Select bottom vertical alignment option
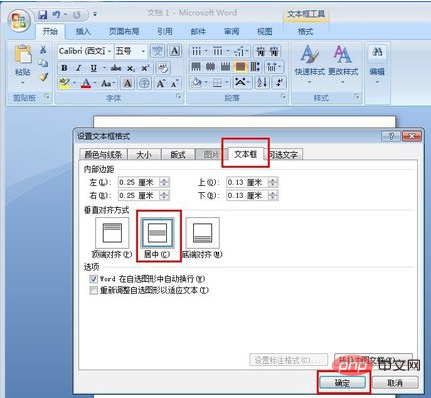 point(202,233)
